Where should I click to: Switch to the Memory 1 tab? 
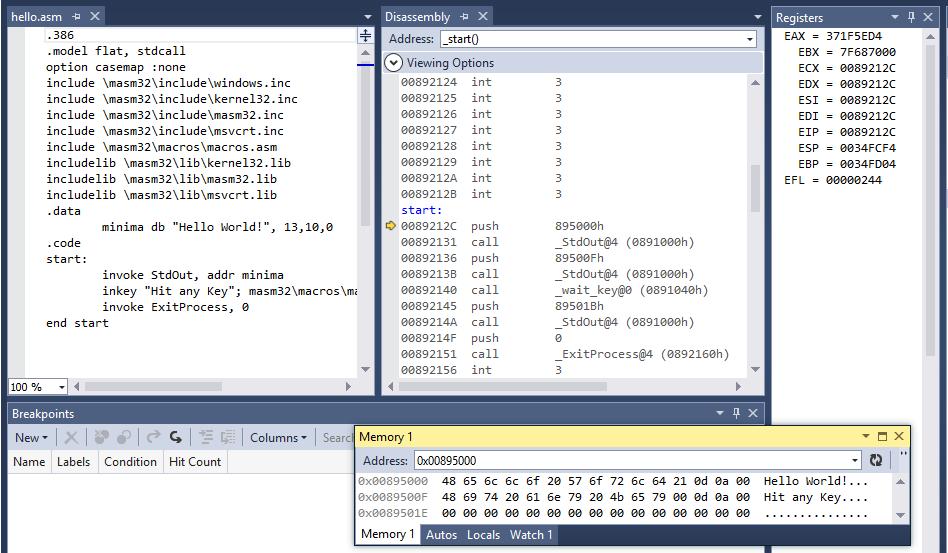[x=387, y=534]
